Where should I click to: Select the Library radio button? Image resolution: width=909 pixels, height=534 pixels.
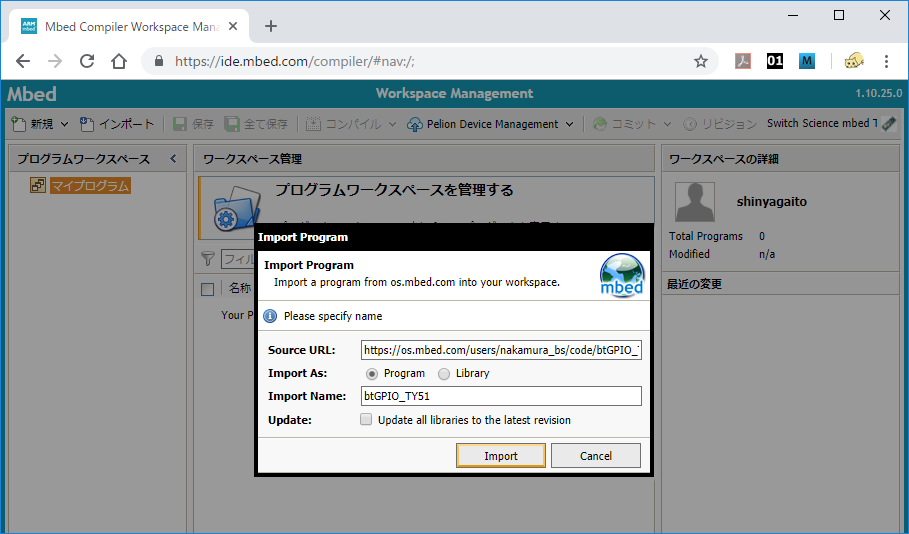point(444,373)
